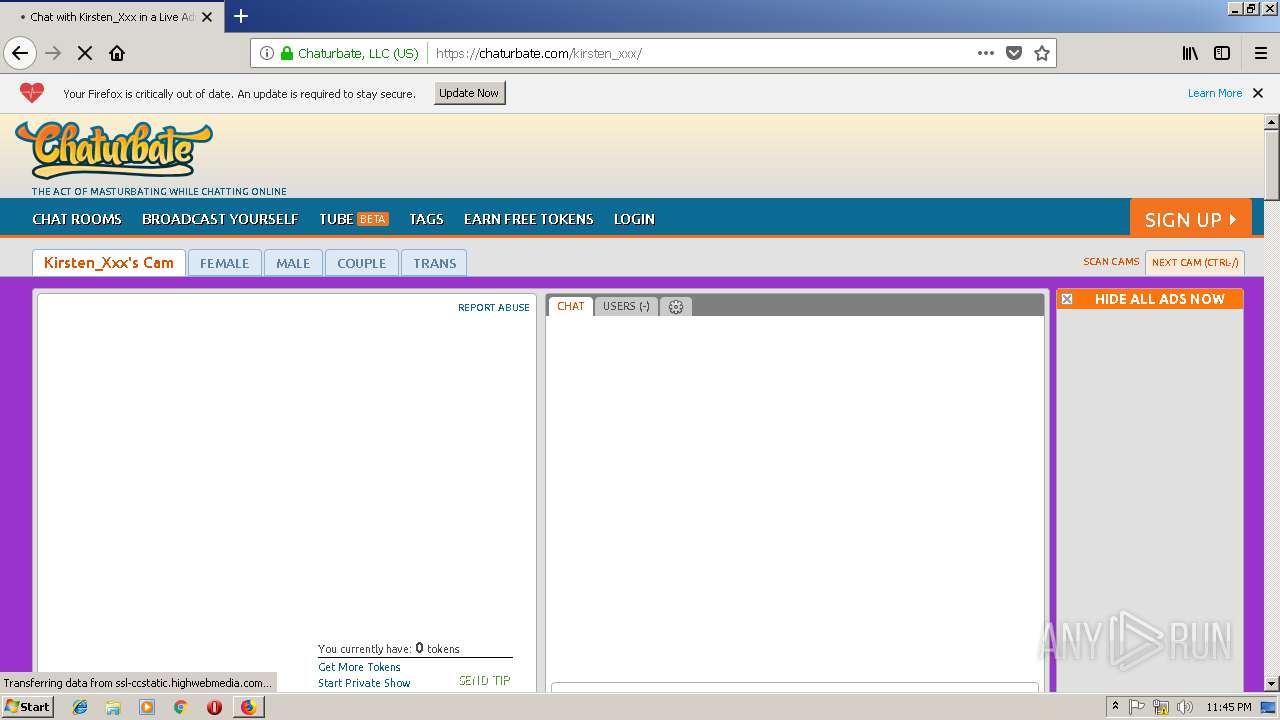Launch Internet Explorer from taskbar

80,707
